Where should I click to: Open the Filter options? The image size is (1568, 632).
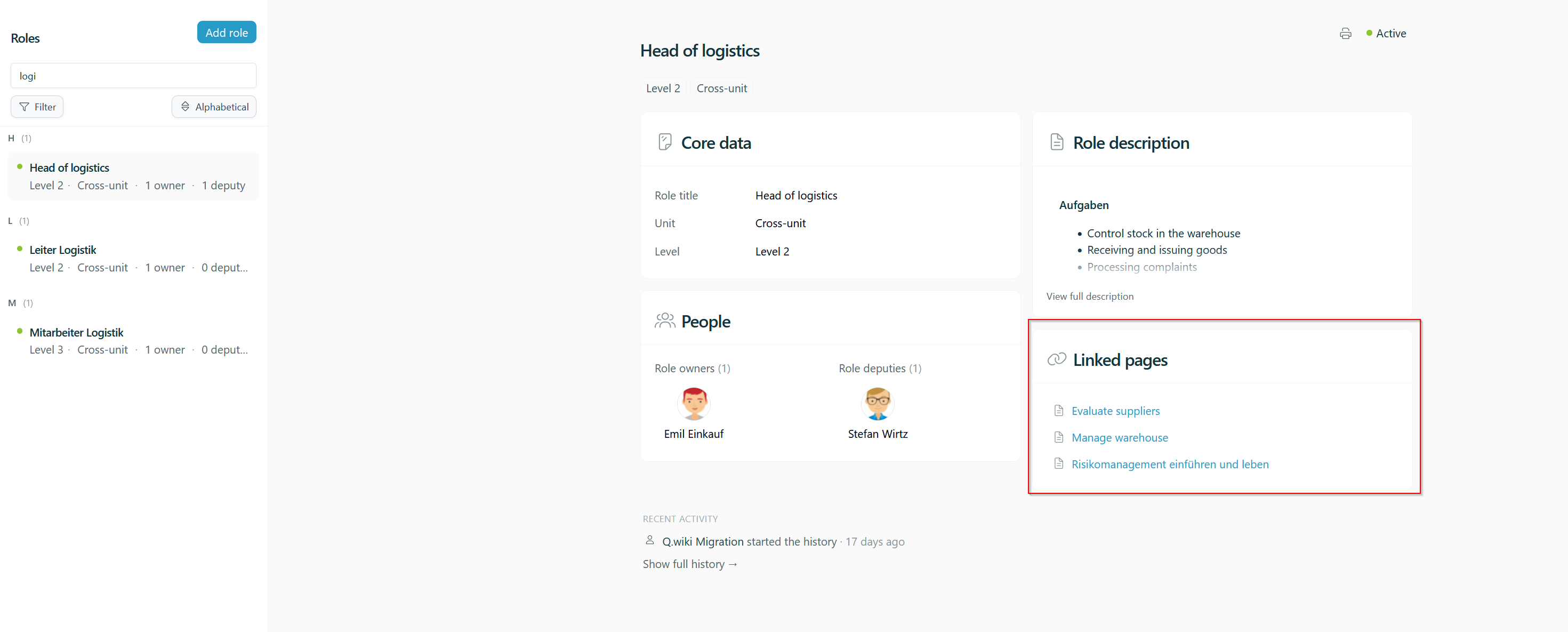pyautogui.click(x=37, y=107)
